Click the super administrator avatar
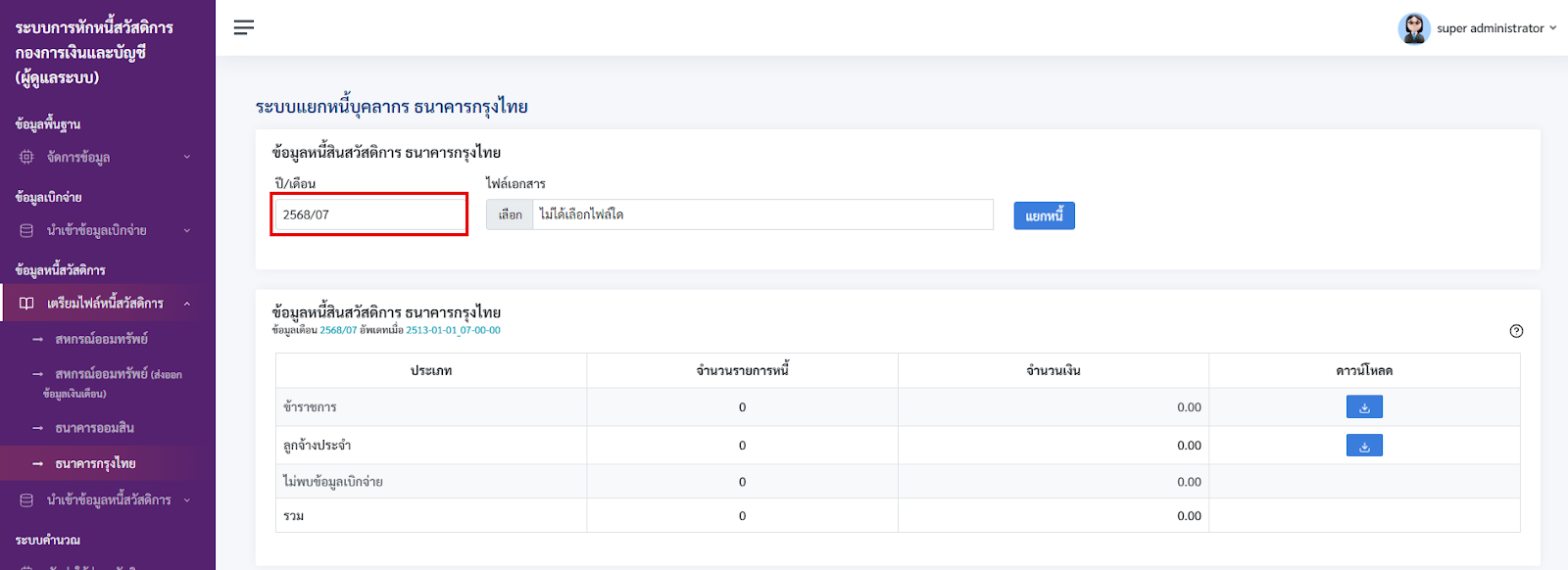 [1414, 28]
